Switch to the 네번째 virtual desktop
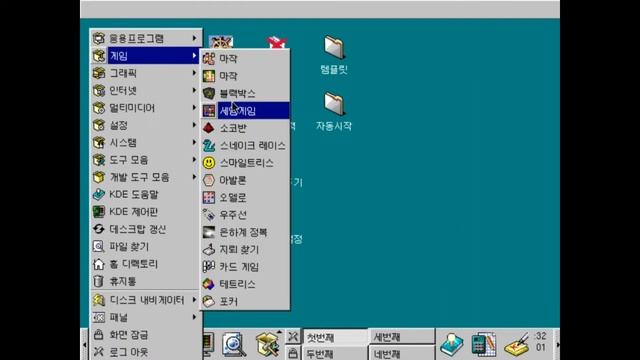The height and width of the screenshot is (360, 640). tap(402, 353)
